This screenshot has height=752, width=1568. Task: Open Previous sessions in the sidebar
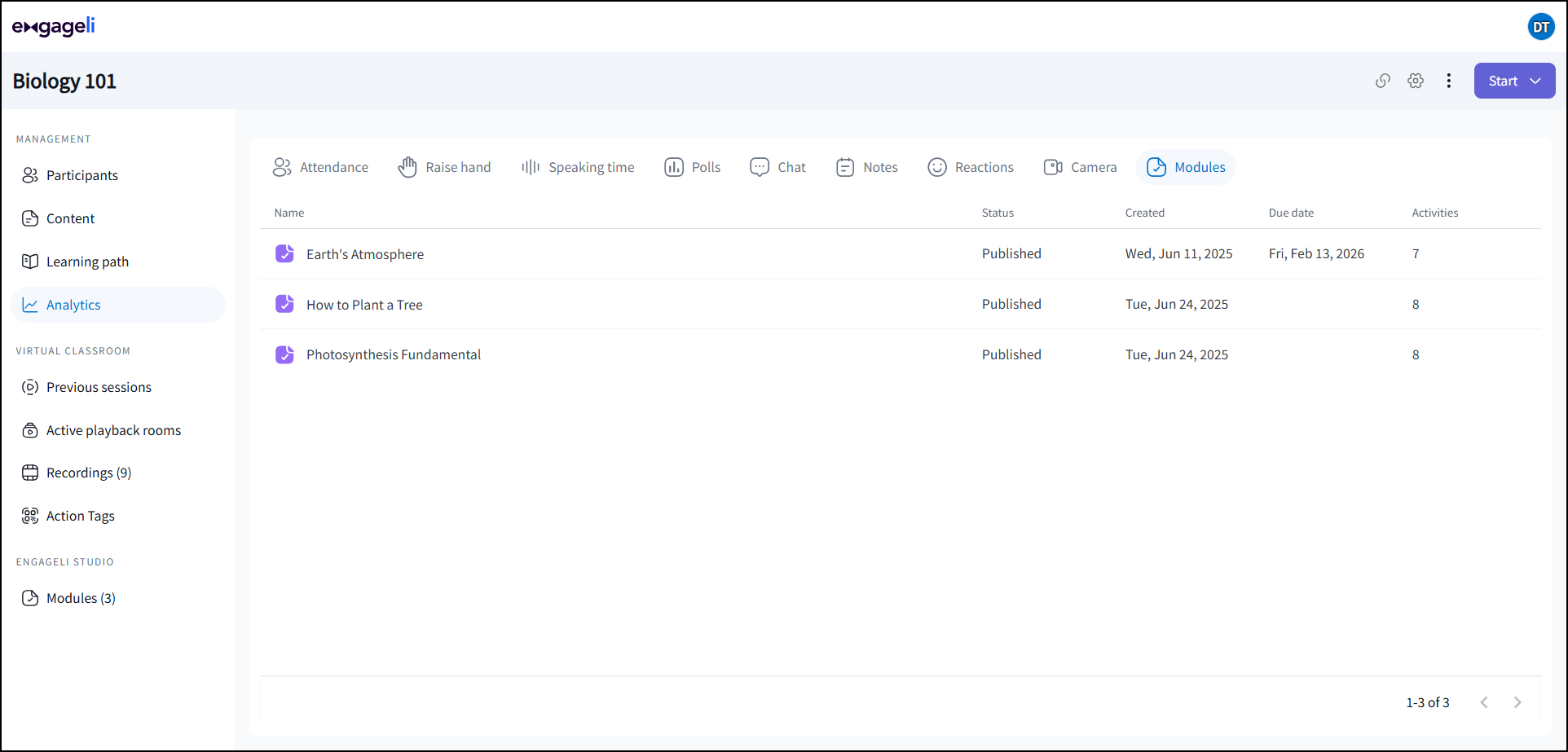(x=99, y=387)
